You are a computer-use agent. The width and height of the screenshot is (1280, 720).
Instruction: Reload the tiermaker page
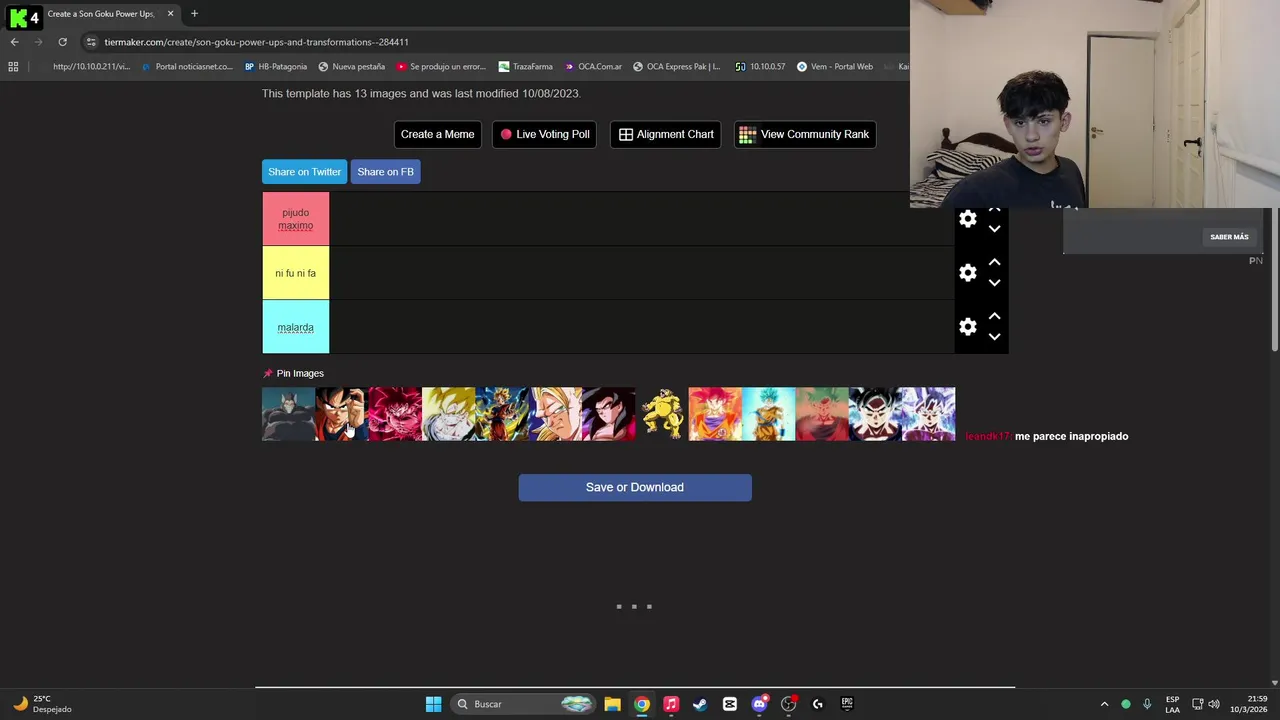pos(62,42)
